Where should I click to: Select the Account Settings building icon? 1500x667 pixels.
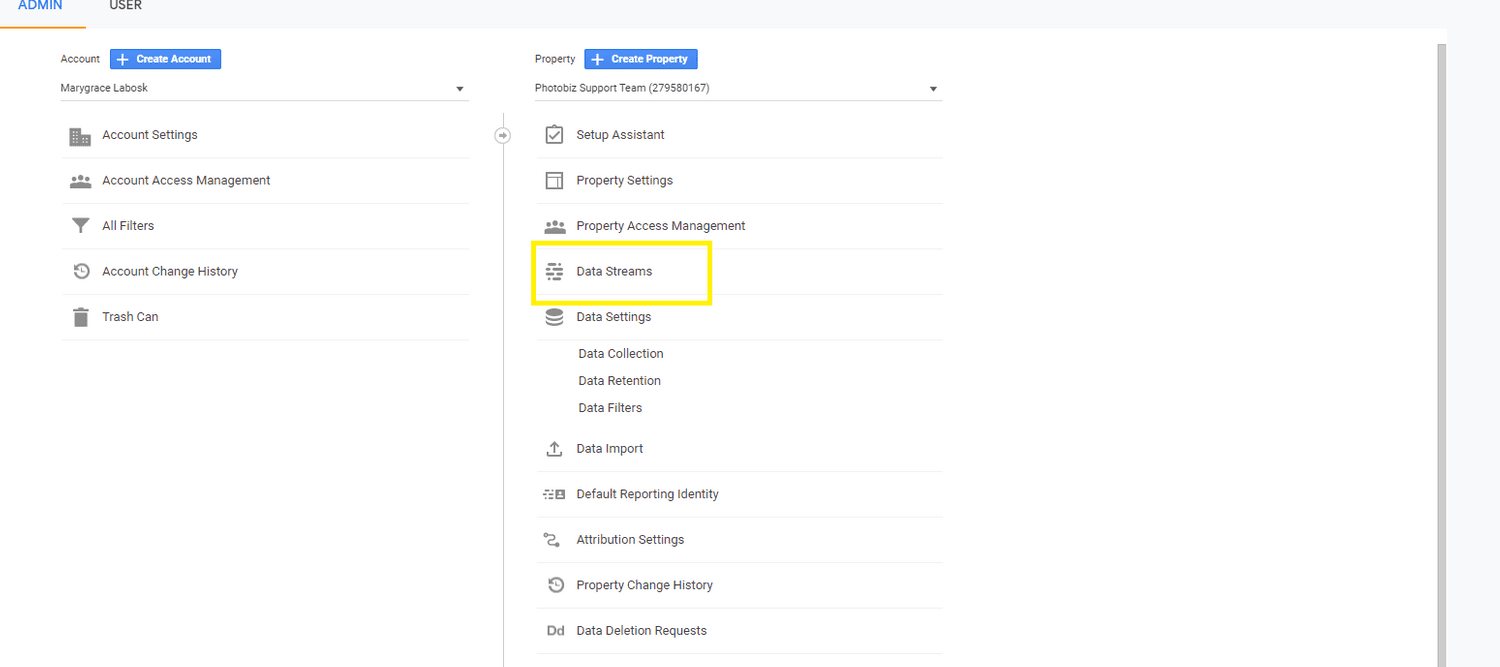80,135
